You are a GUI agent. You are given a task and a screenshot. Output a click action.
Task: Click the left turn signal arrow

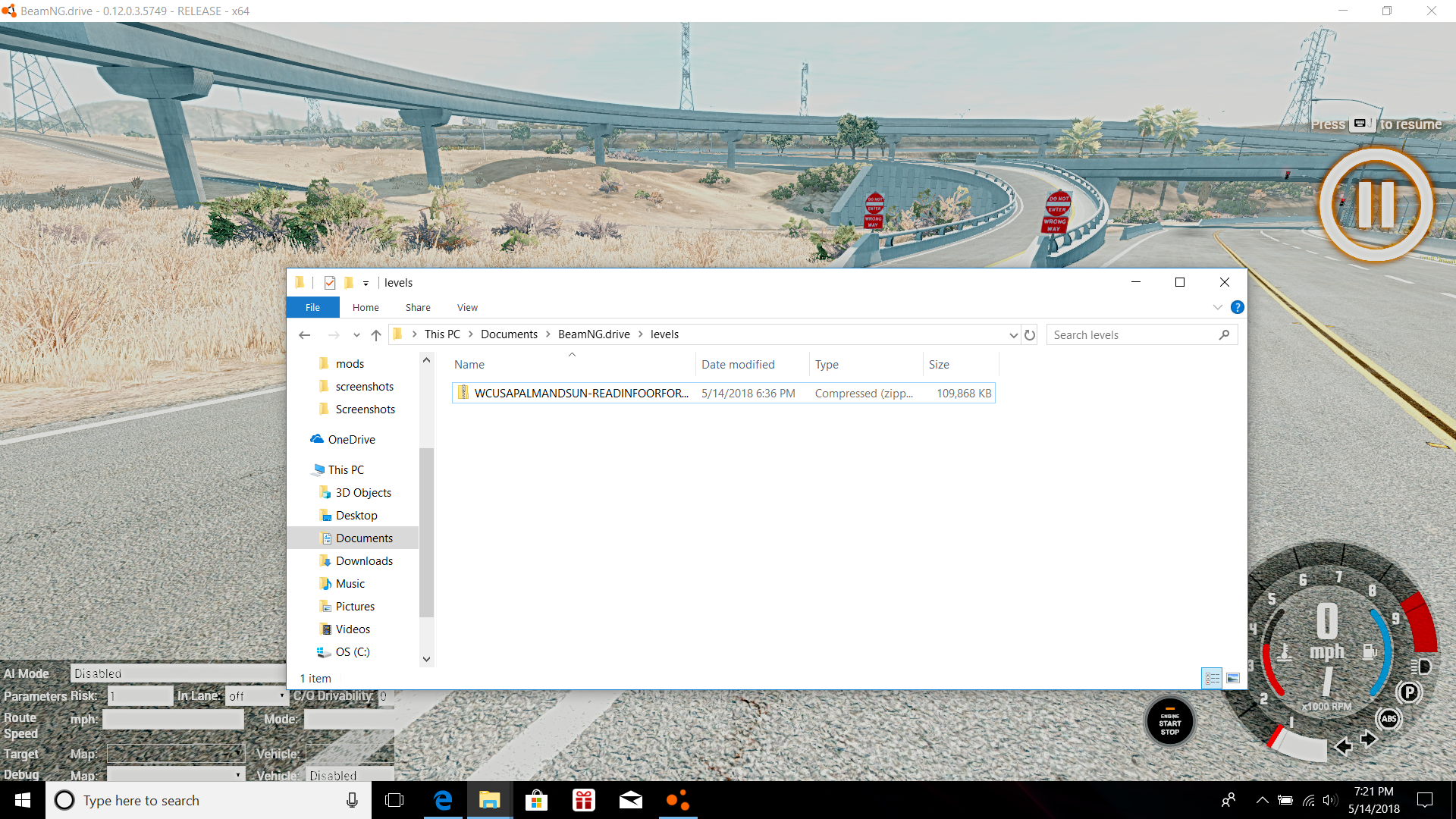[1343, 746]
